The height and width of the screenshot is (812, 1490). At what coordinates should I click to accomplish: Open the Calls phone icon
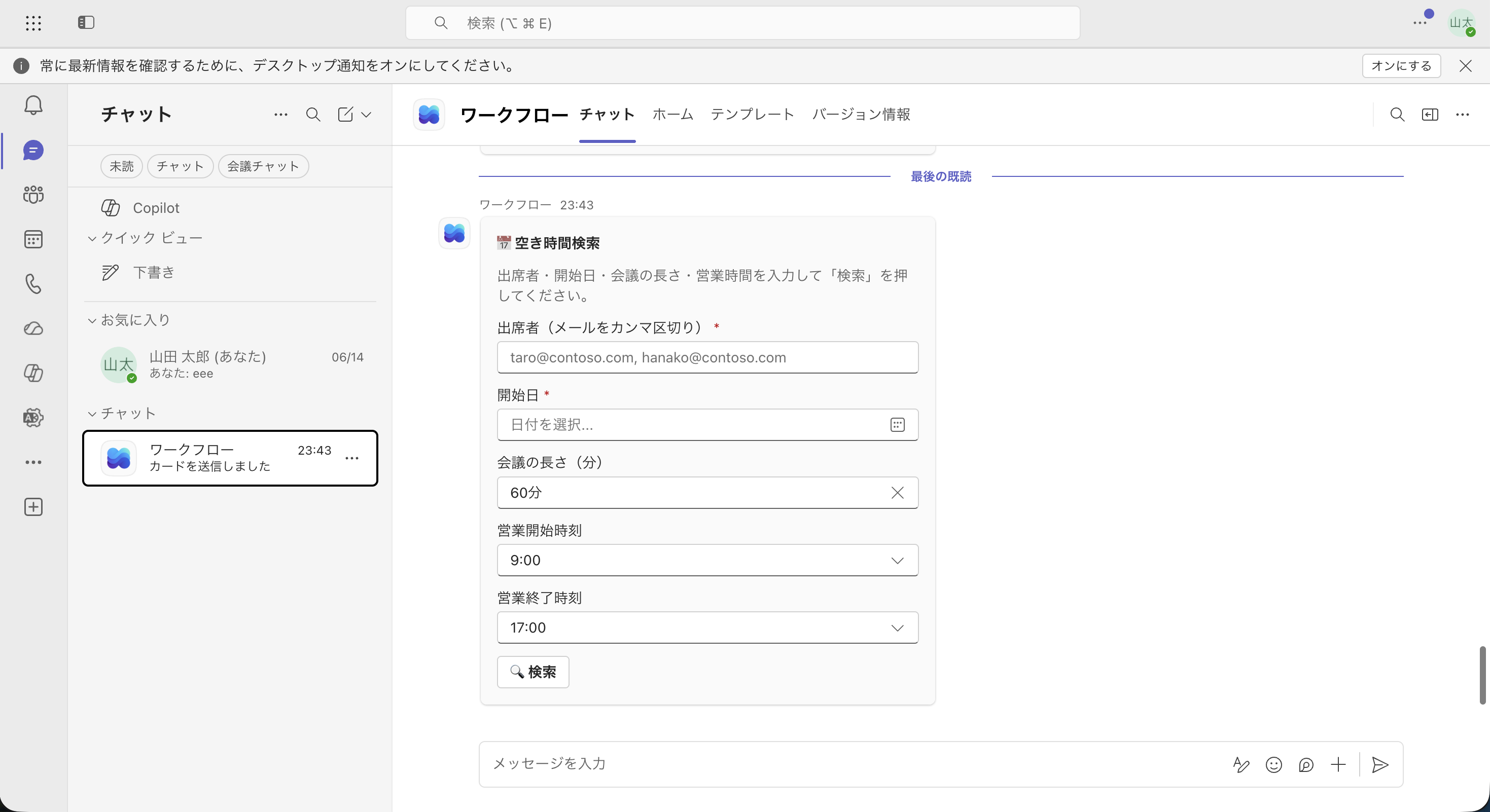pos(33,284)
